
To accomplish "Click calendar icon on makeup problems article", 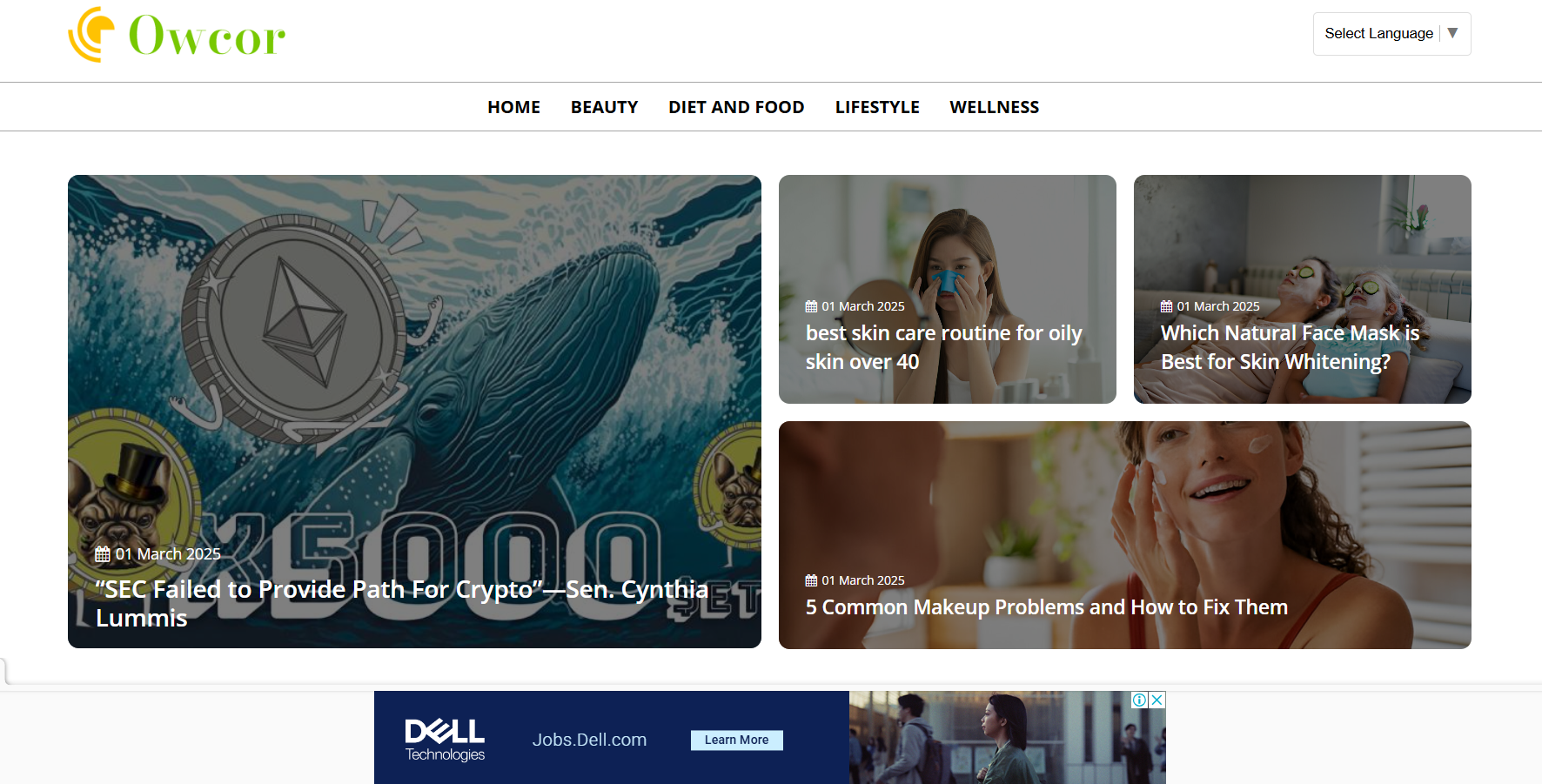I will [811, 580].
